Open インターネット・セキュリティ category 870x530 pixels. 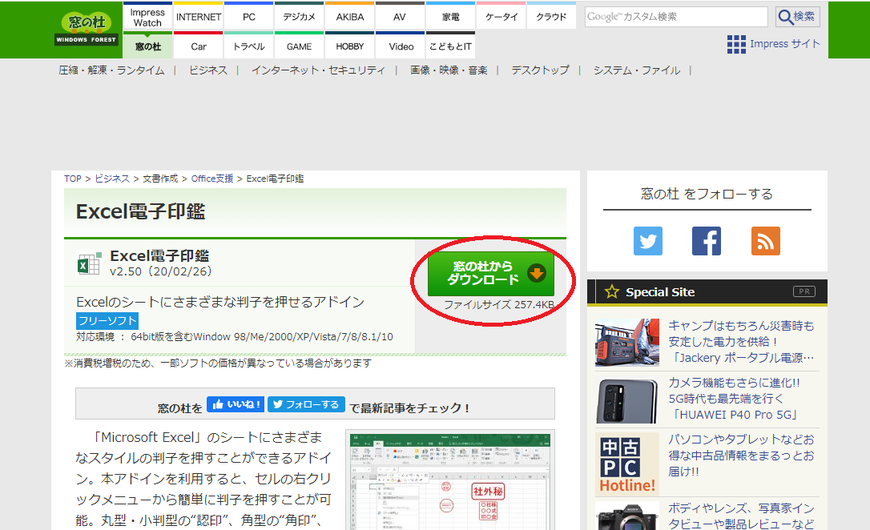click(x=318, y=70)
